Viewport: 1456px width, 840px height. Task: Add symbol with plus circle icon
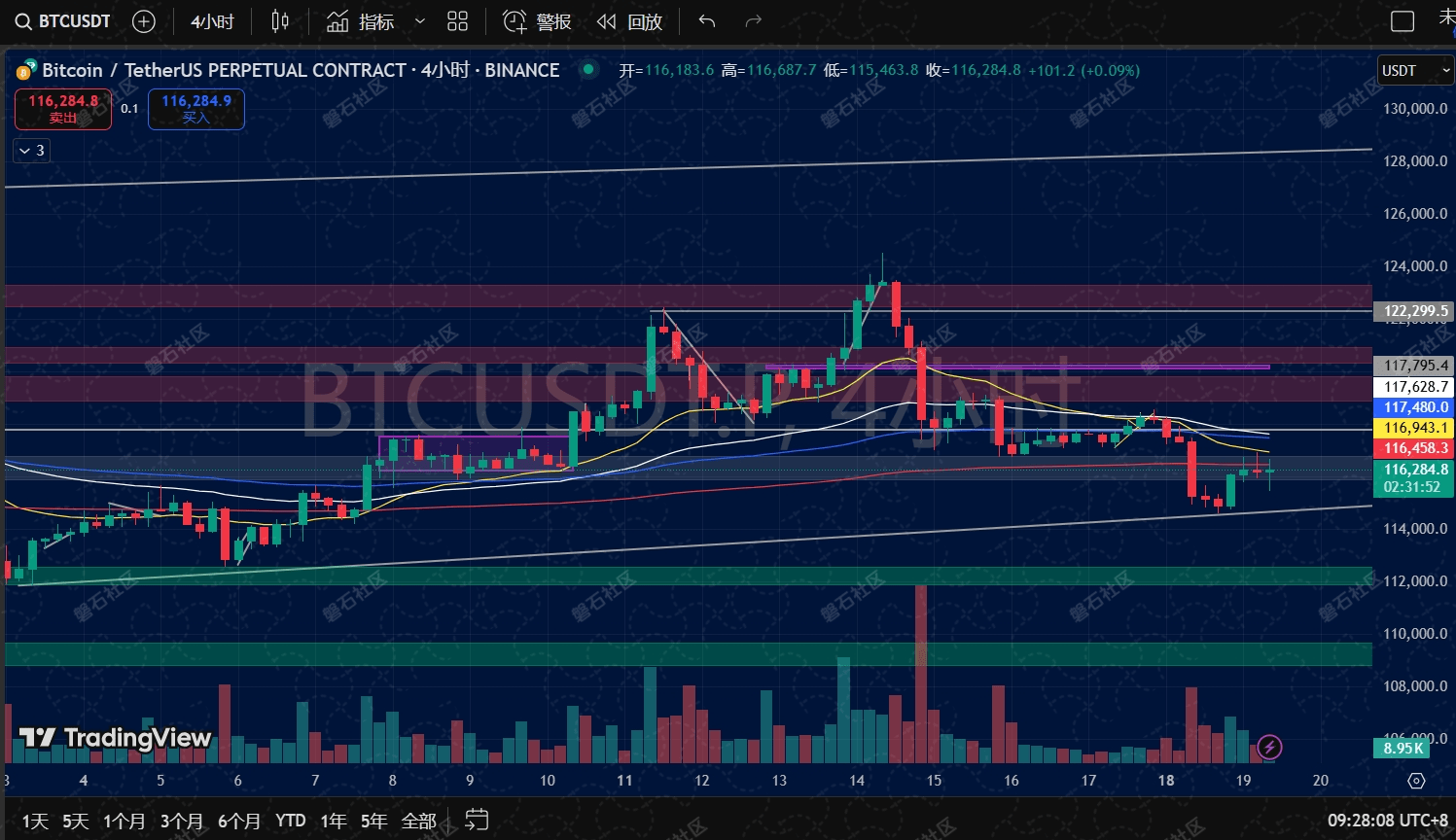[144, 21]
